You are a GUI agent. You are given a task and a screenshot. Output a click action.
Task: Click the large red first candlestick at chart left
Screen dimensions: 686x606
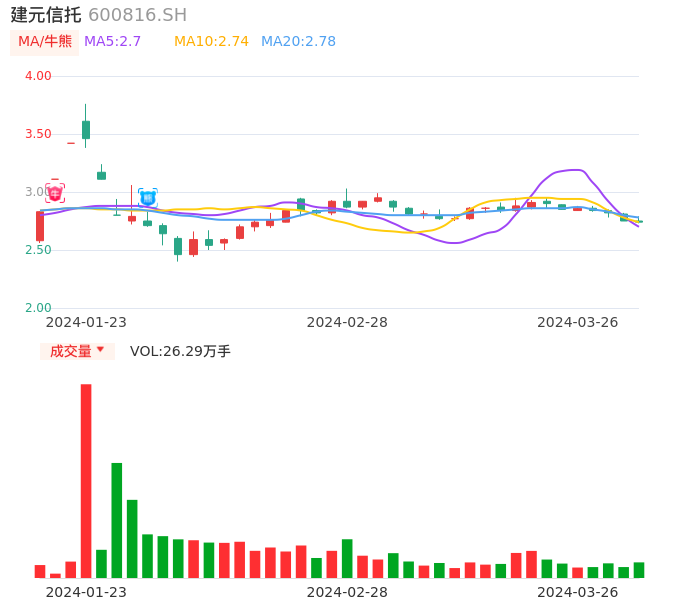pyautogui.click(x=40, y=226)
